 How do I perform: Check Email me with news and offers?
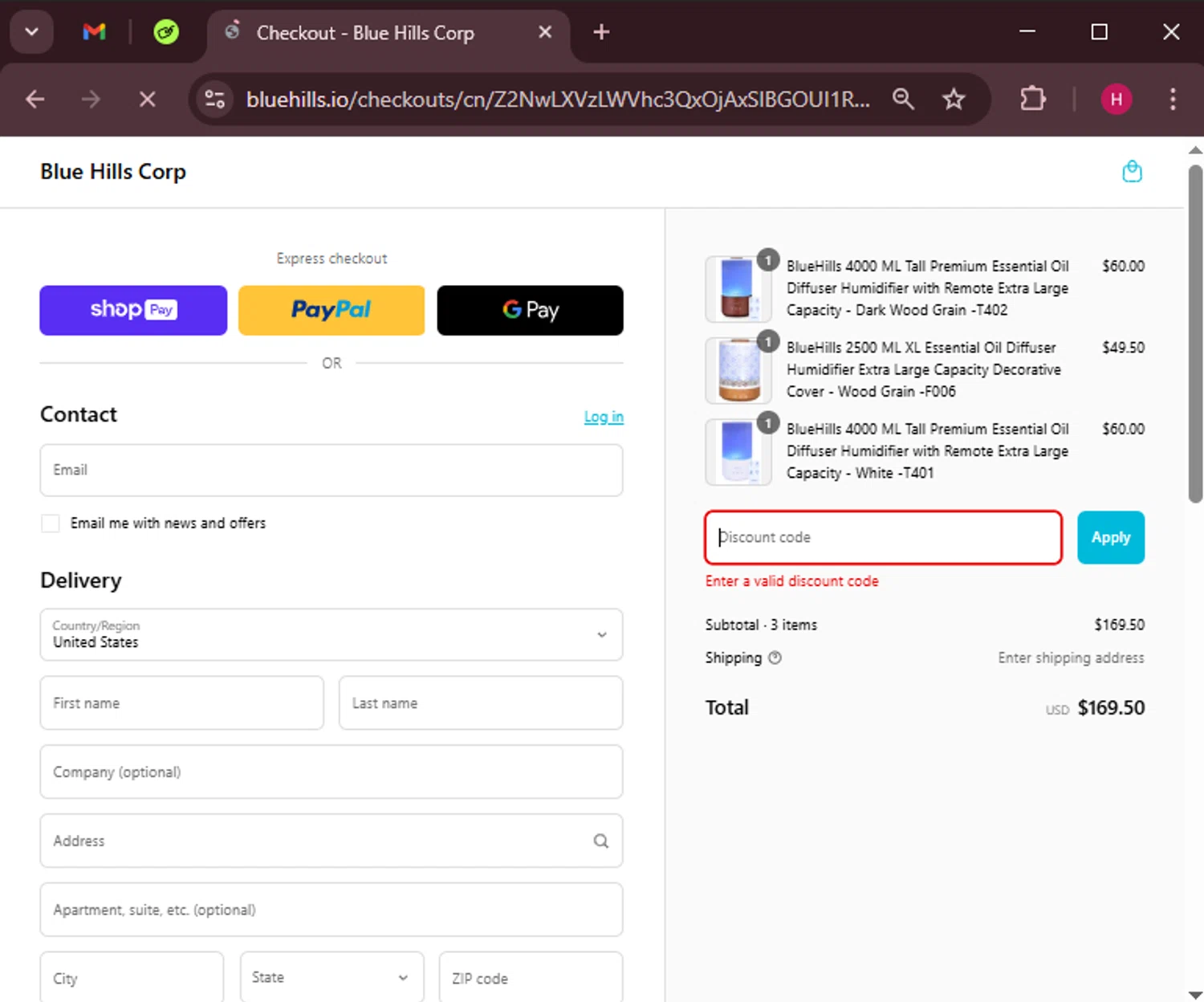51,523
